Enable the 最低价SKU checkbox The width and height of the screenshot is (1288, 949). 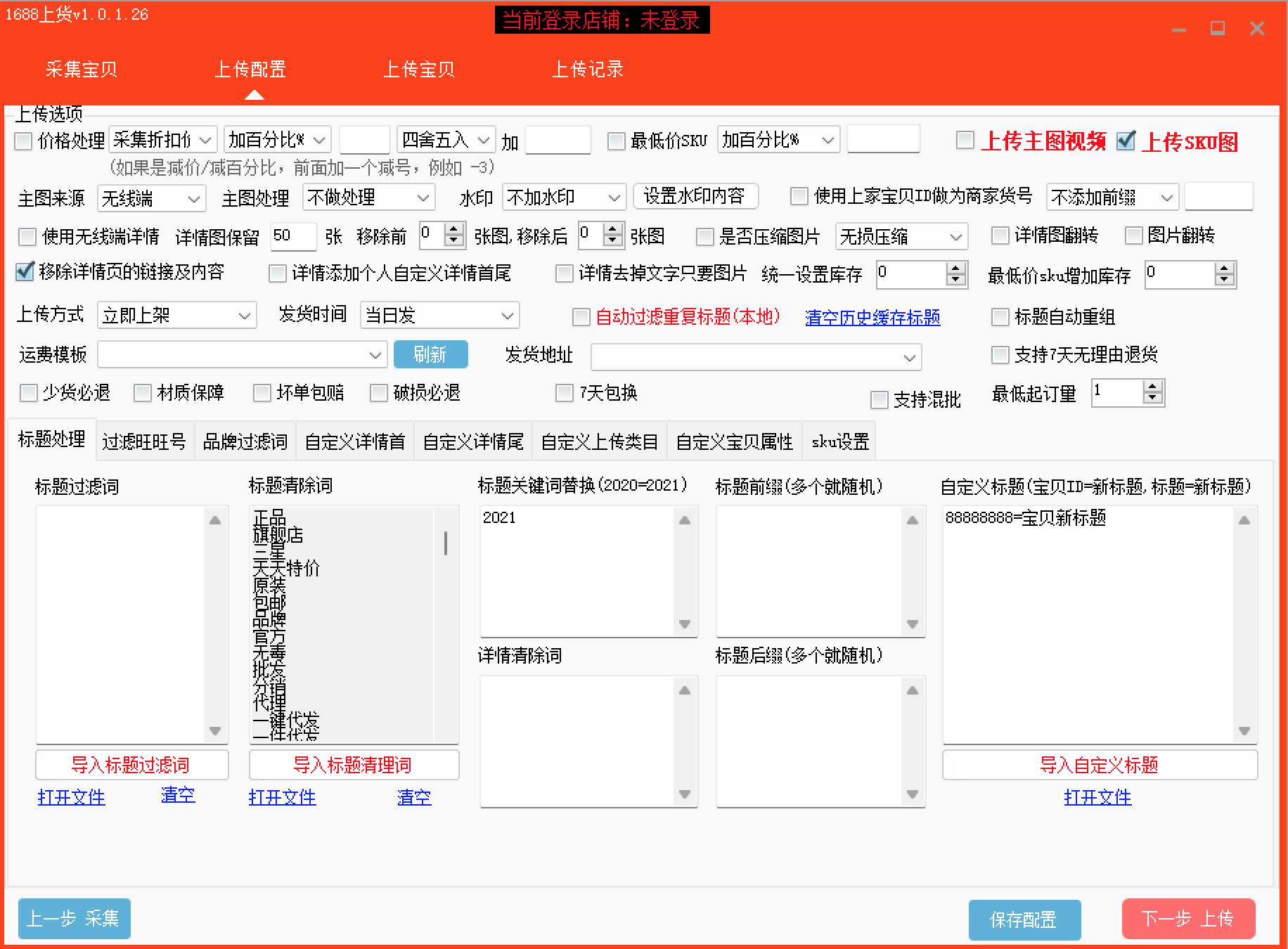pyautogui.click(x=616, y=141)
